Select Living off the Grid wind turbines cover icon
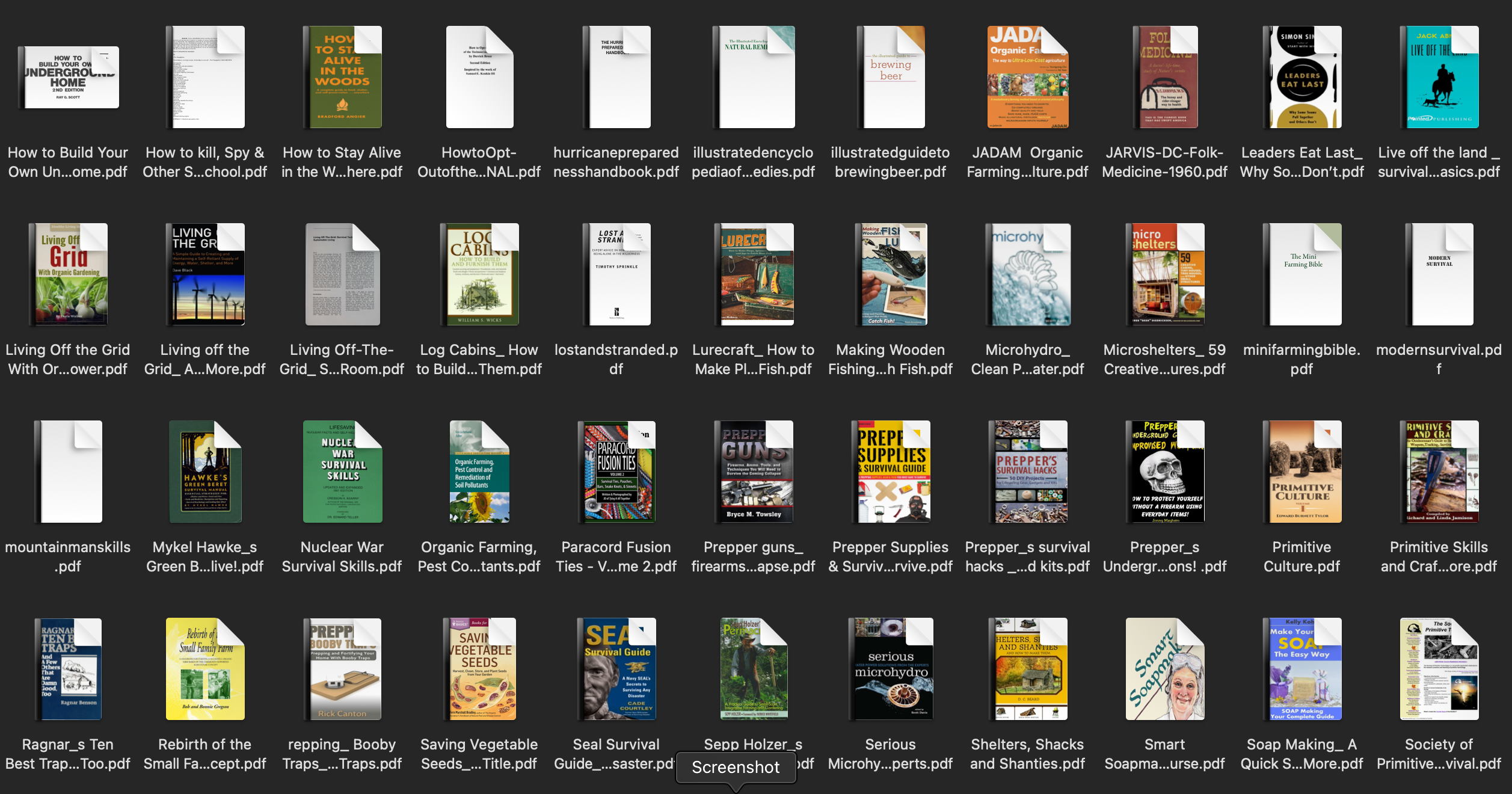1512x794 pixels. click(x=205, y=274)
